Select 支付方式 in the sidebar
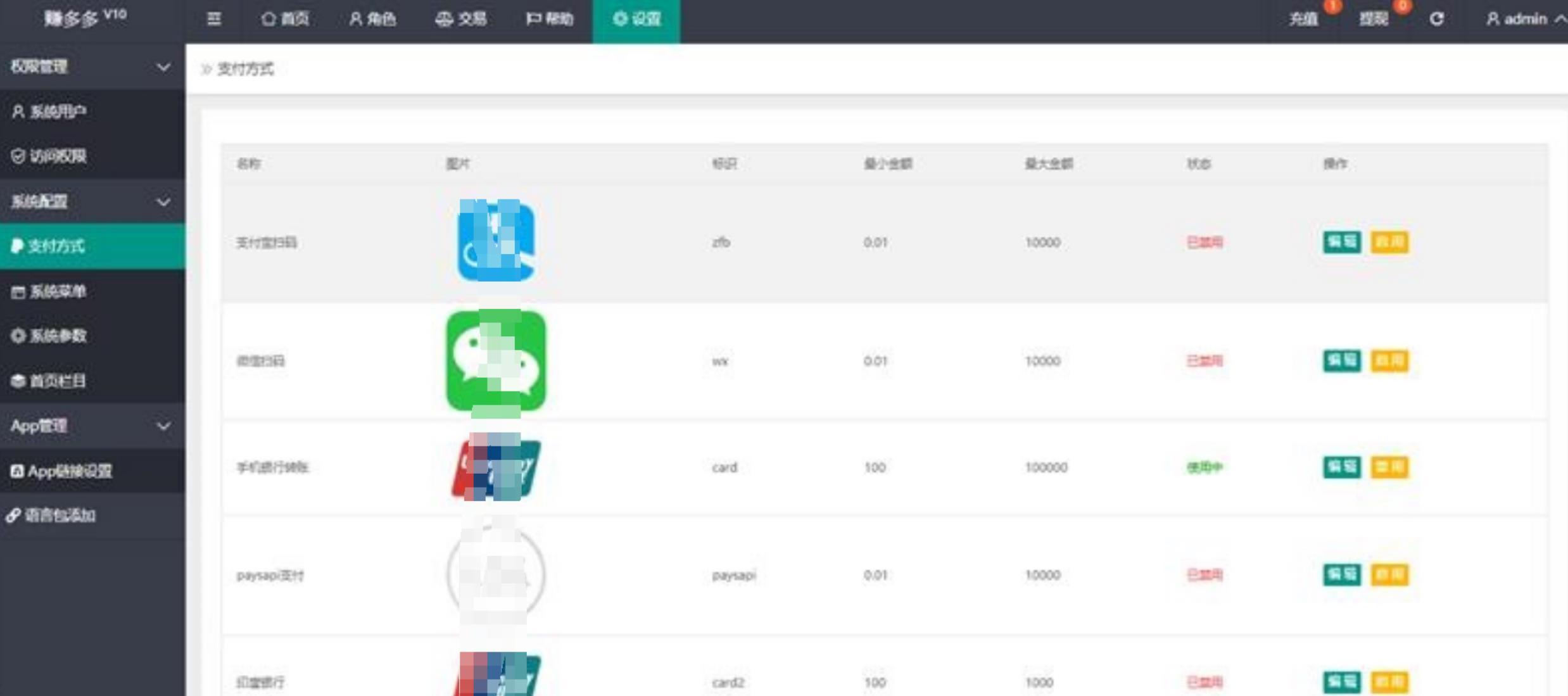 [x=92, y=246]
